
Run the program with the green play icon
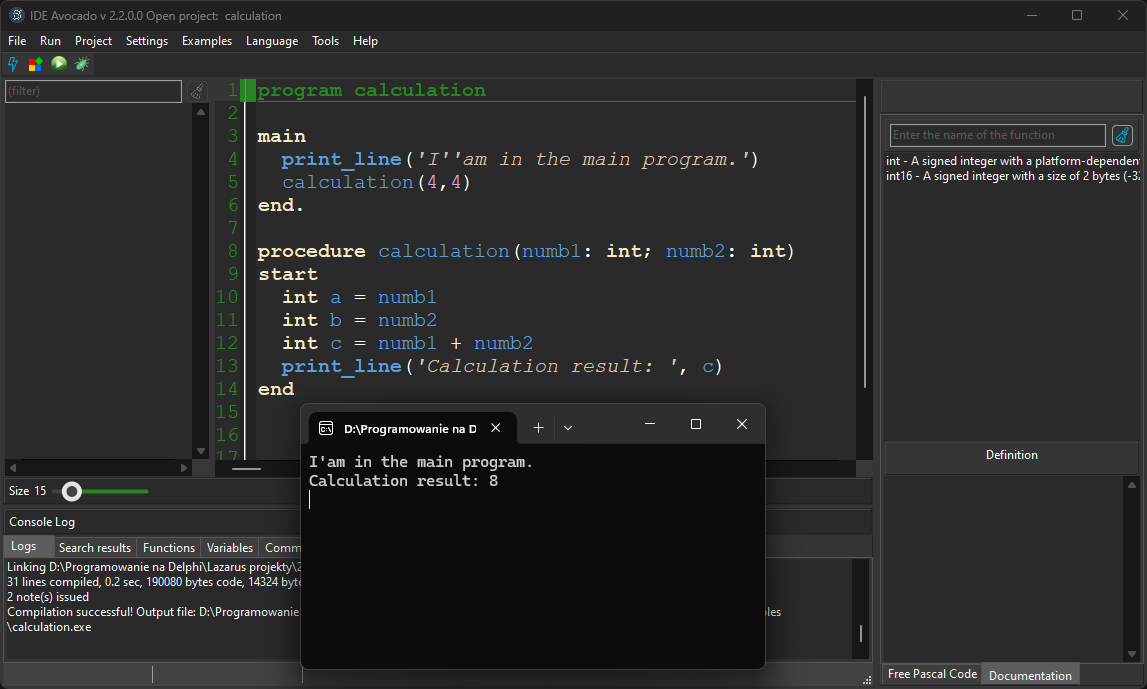(59, 64)
